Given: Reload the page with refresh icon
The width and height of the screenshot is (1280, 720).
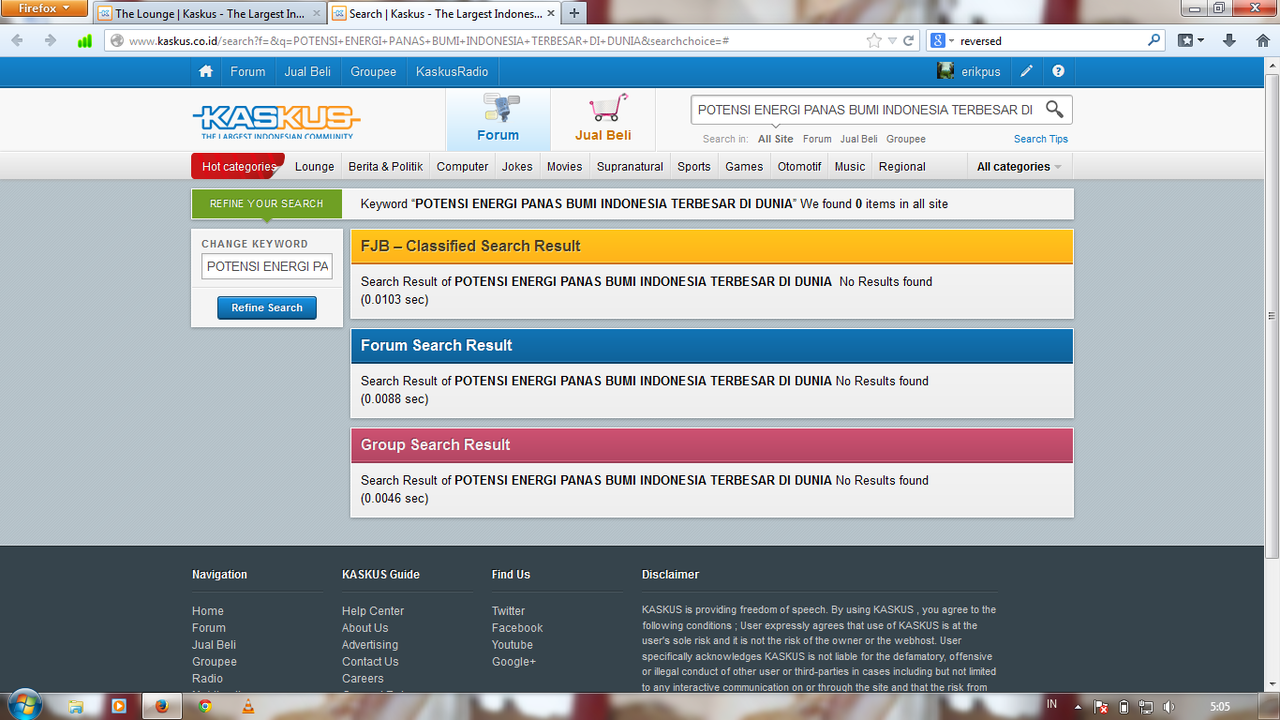Looking at the screenshot, I should [909, 41].
